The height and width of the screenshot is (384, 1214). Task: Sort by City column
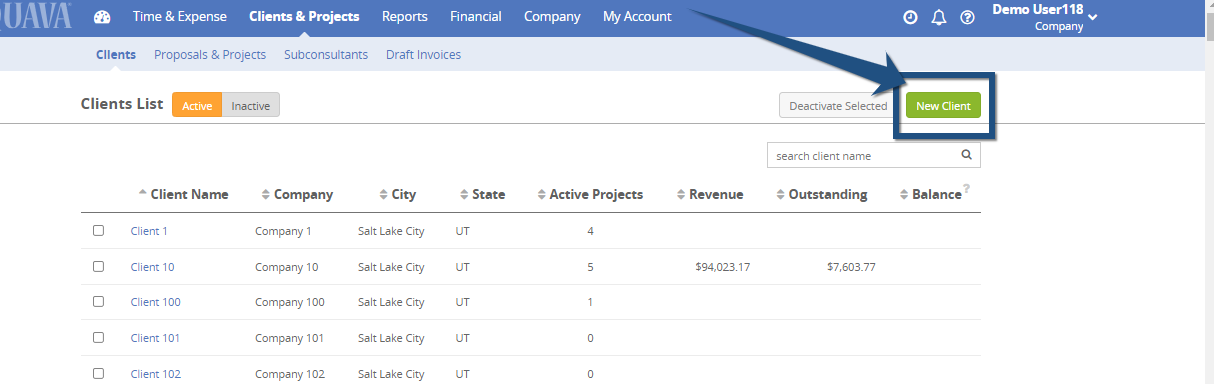coord(398,194)
